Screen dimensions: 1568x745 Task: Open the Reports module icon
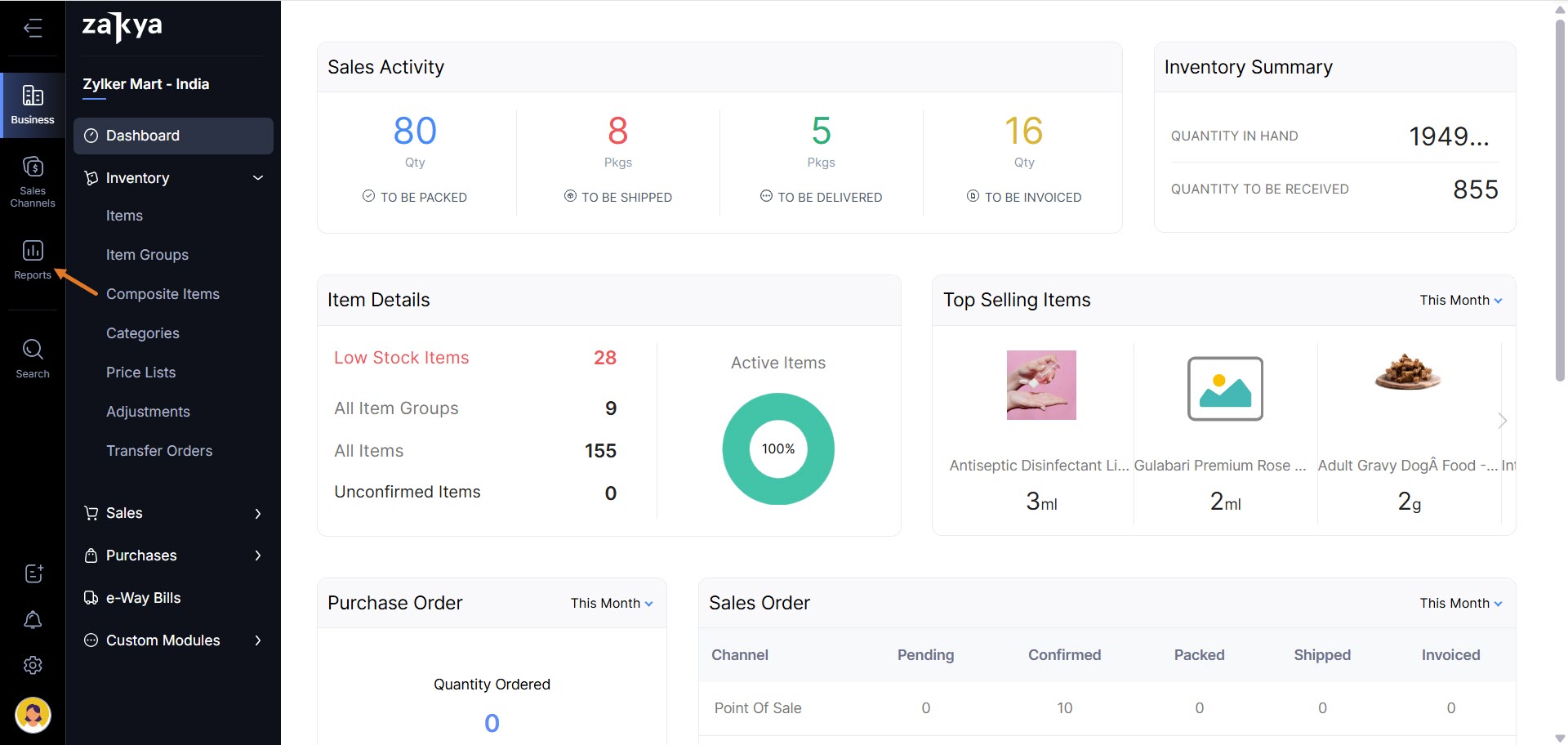click(33, 260)
